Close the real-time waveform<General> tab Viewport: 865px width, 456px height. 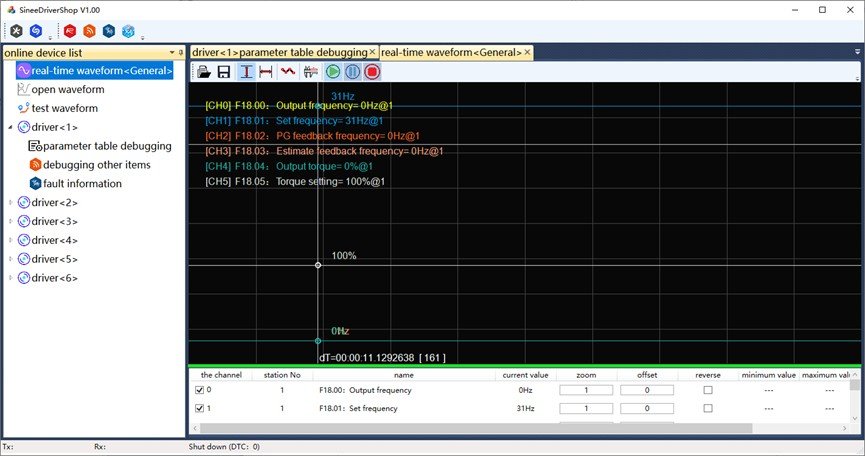point(528,52)
